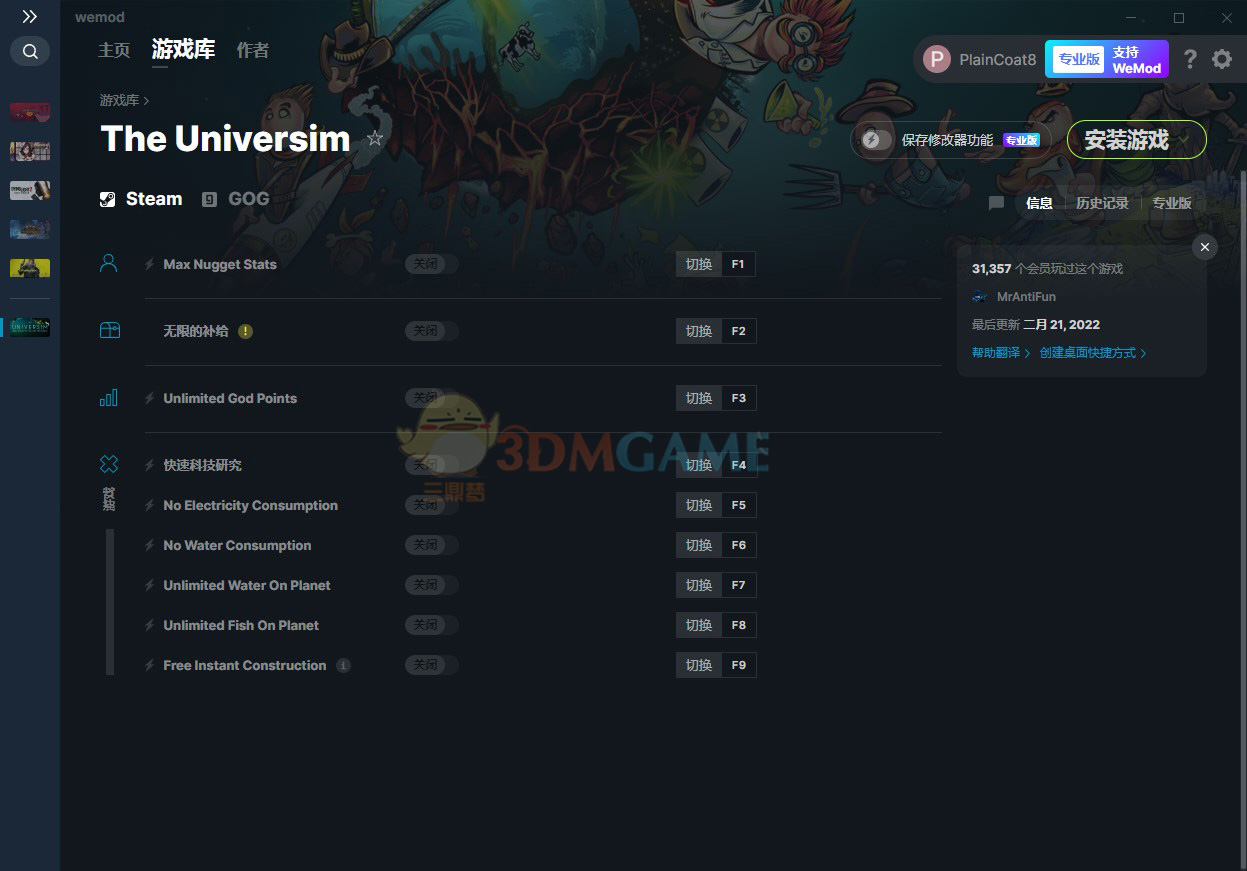Click the lightning icon beside No Water Consumption

tap(150, 545)
